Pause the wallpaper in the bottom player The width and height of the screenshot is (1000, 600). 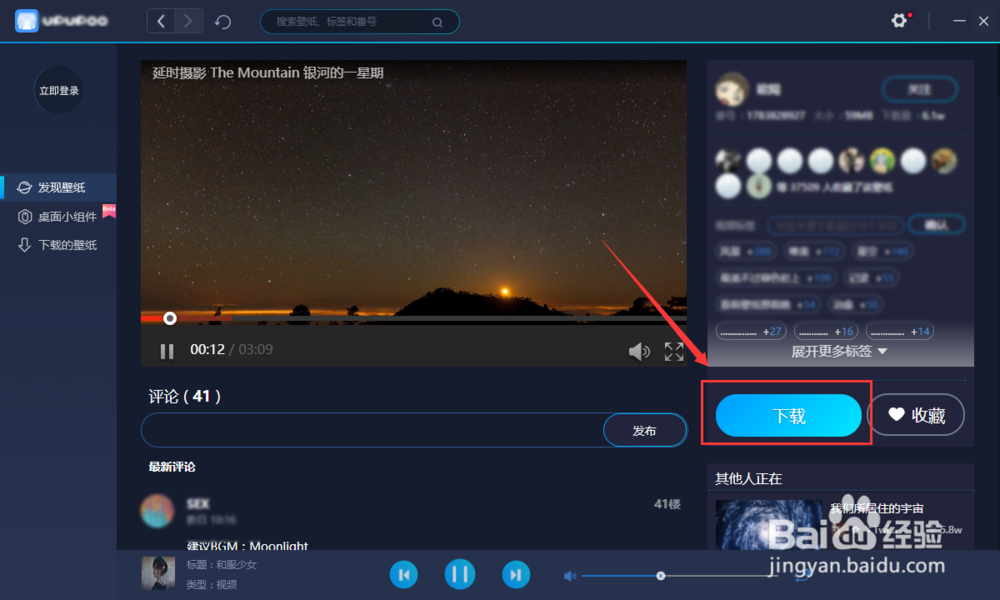[459, 574]
